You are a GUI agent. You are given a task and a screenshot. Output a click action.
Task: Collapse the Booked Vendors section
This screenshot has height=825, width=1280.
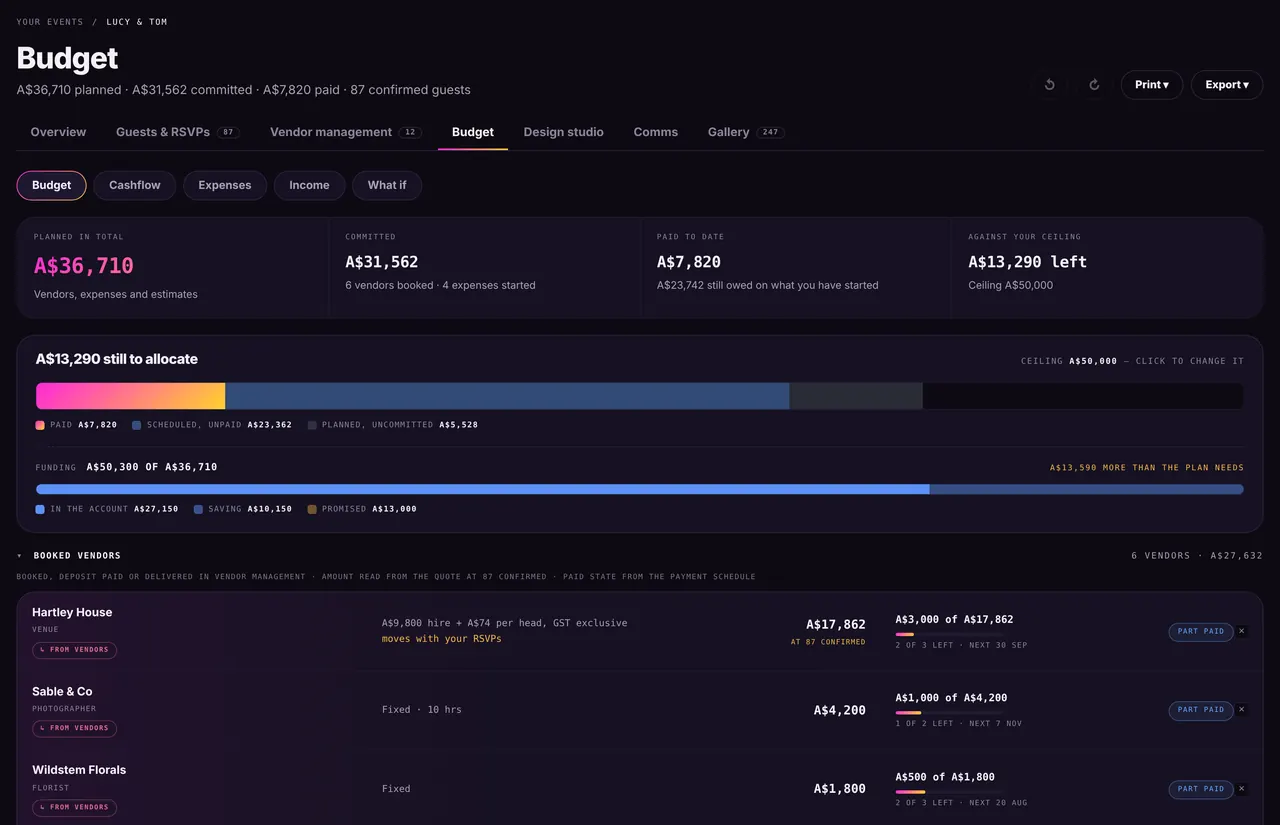coord(20,555)
